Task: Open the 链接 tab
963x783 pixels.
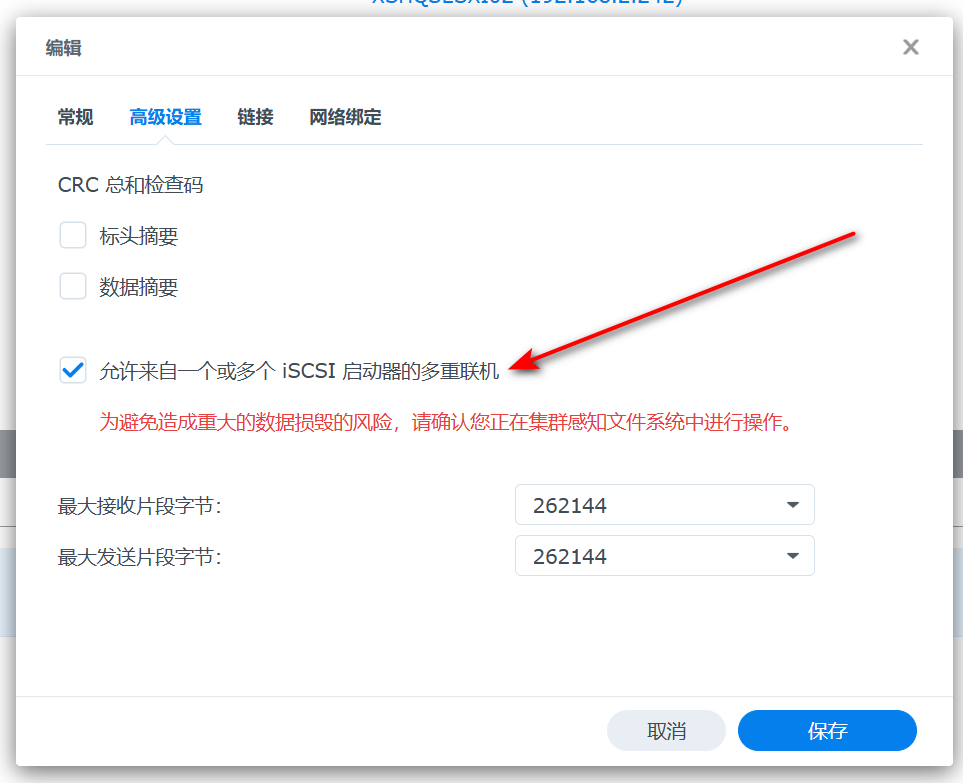Action: pos(255,117)
